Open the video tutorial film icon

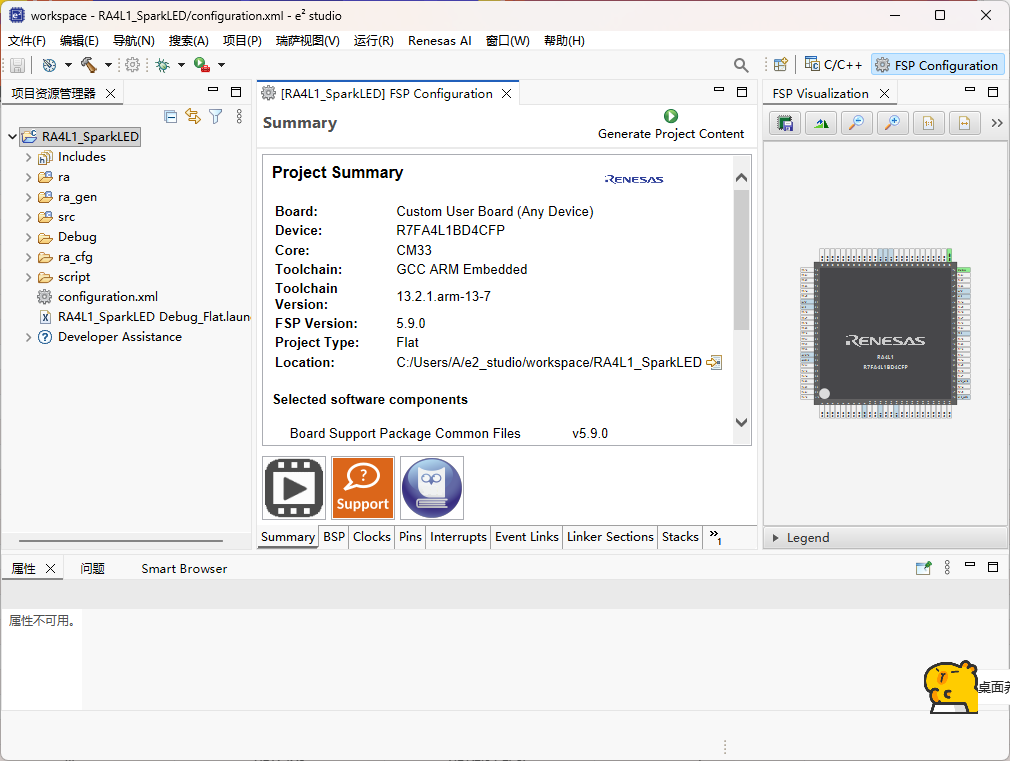(294, 488)
